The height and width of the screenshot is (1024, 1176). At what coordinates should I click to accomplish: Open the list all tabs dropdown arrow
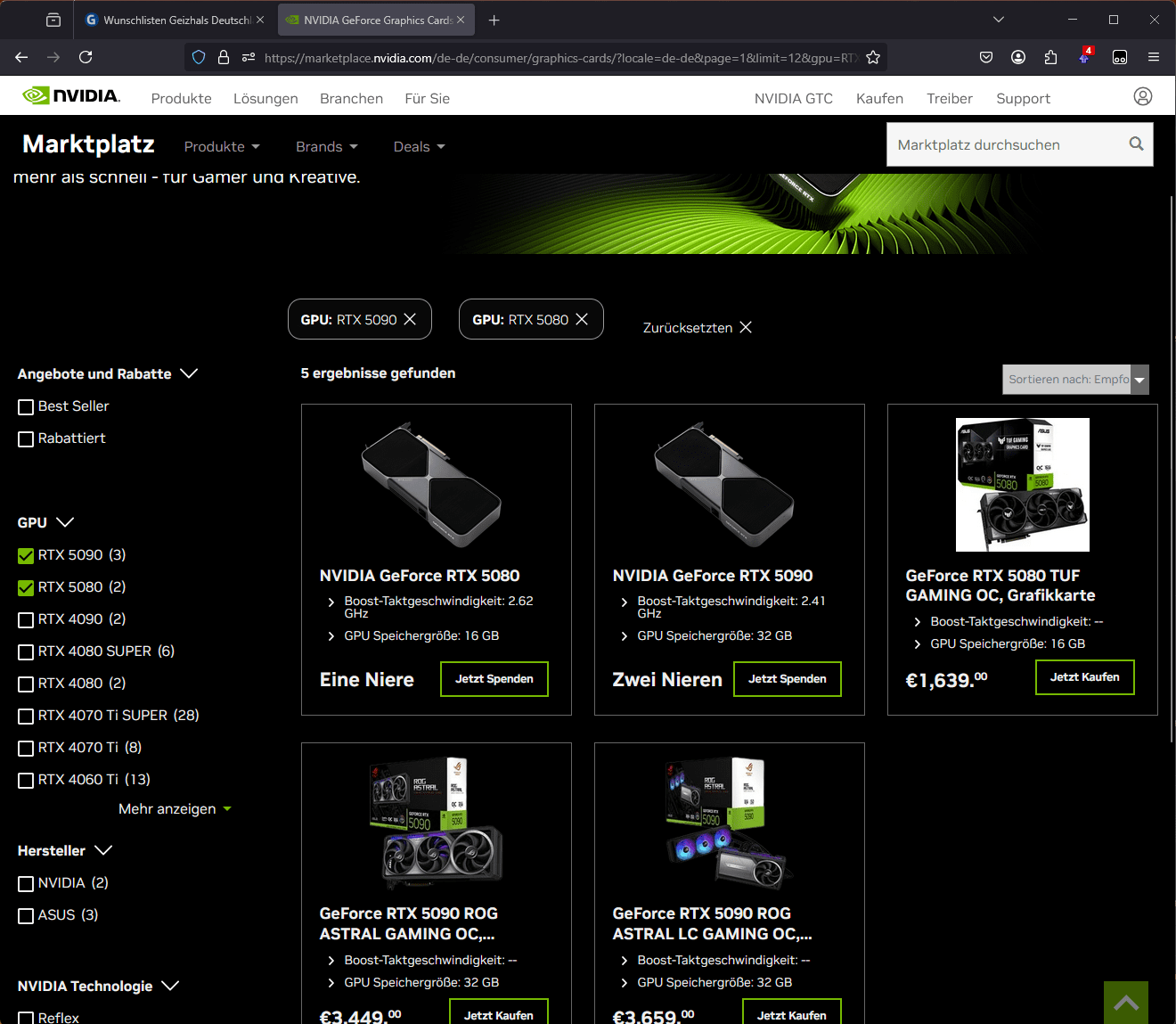(999, 20)
